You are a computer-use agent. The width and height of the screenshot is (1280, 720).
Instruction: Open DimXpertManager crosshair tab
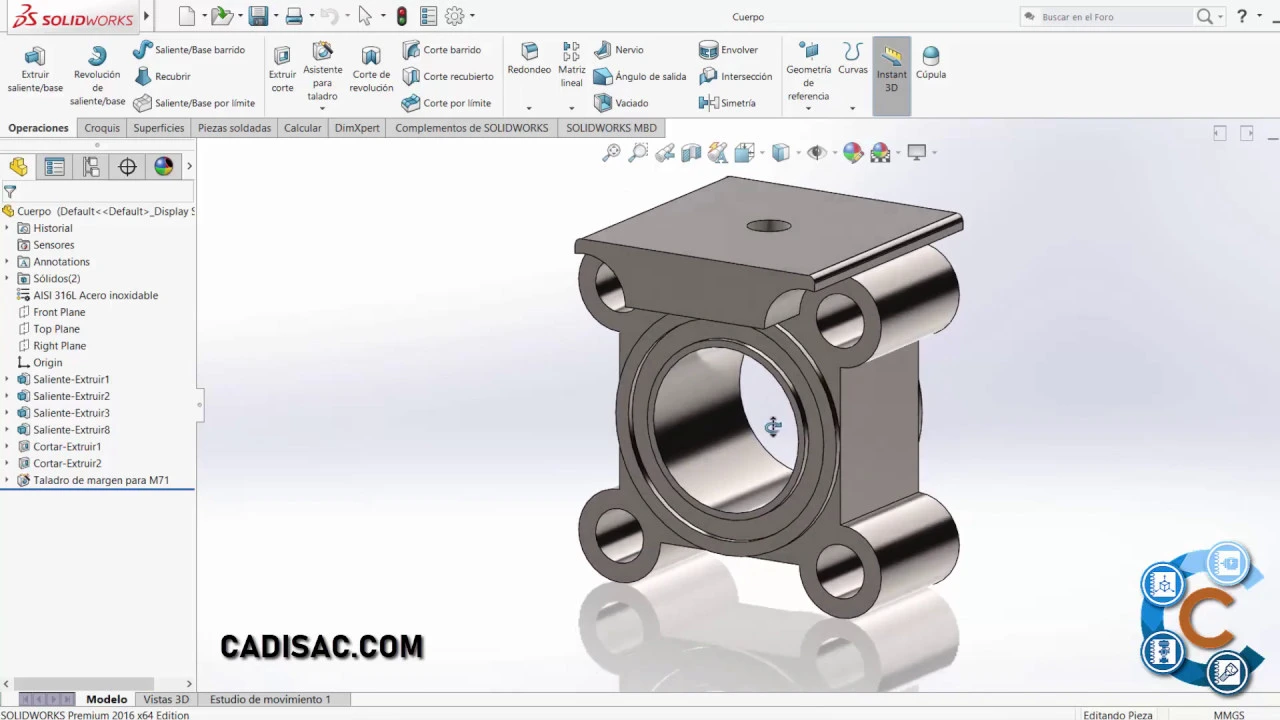[127, 167]
